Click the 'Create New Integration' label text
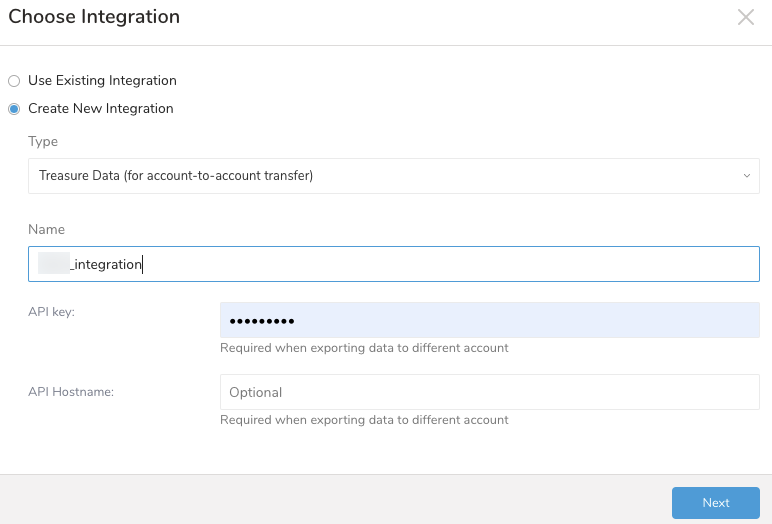This screenshot has width=772, height=524. pos(100,109)
